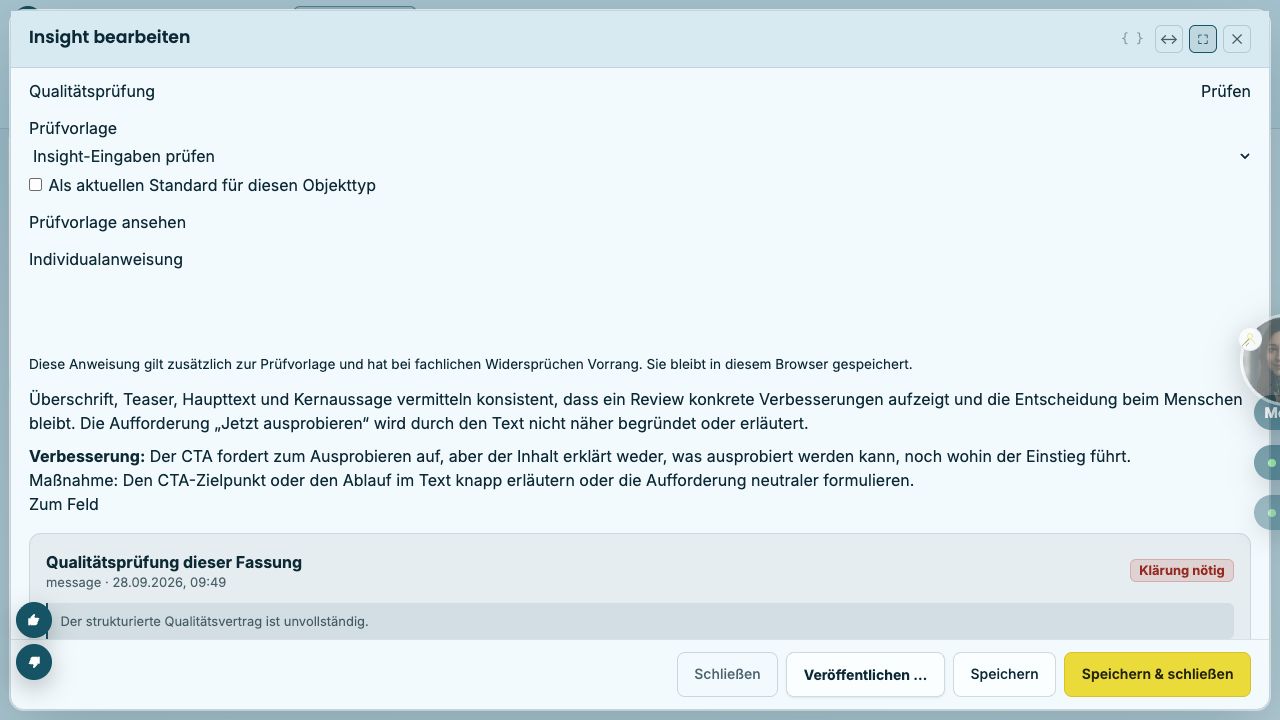Click the "Insight bearbeiten" dialog title

click(109, 37)
